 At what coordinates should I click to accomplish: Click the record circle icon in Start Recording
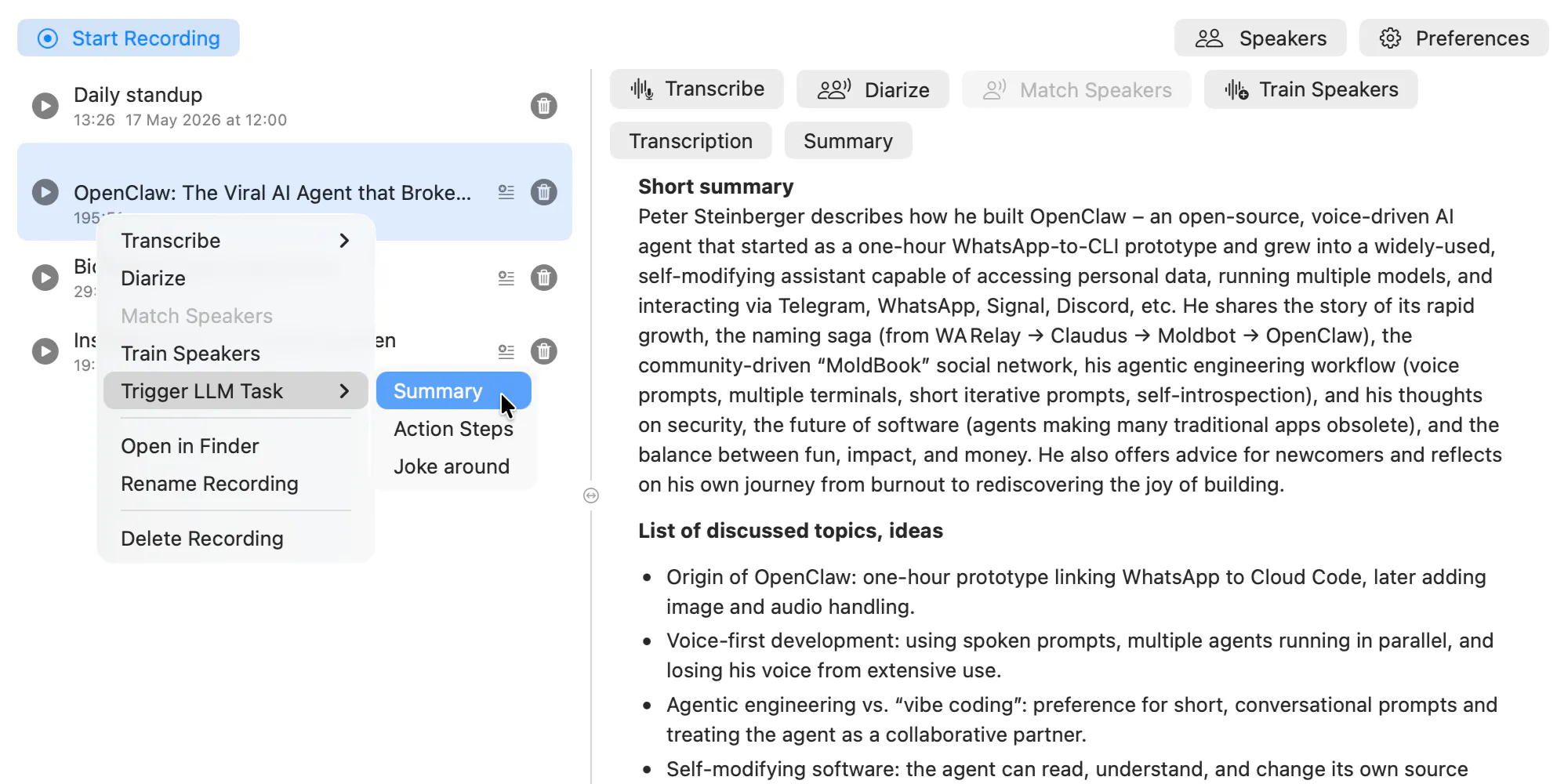(48, 38)
